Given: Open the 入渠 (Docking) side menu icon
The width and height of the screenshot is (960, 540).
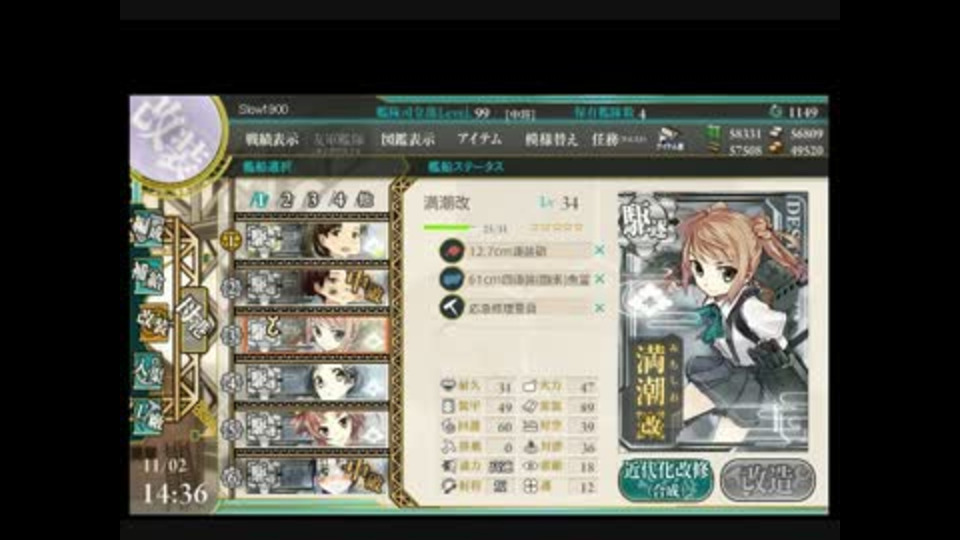Looking at the screenshot, I should [147, 370].
